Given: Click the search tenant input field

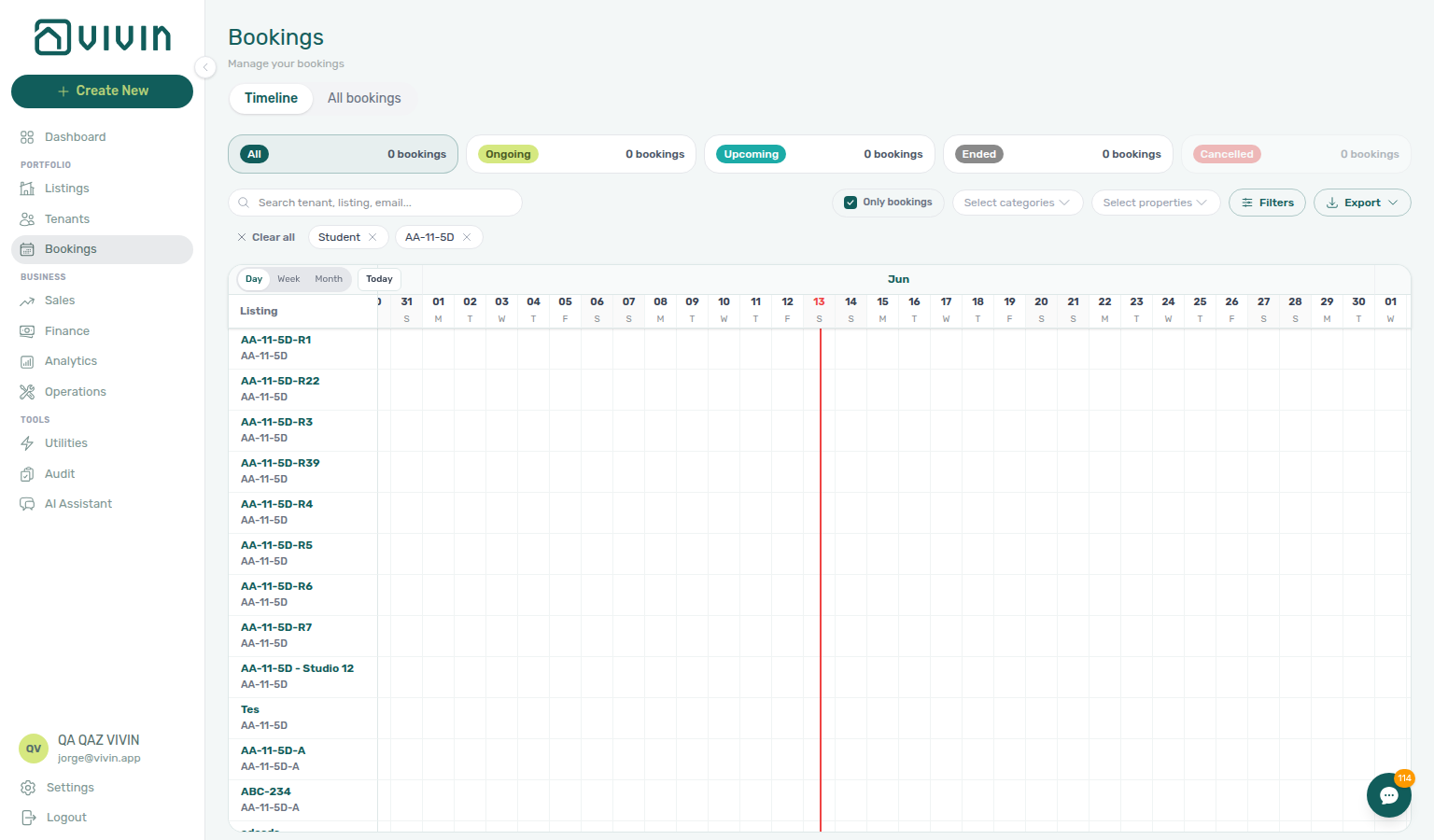Looking at the screenshot, I should [374, 203].
